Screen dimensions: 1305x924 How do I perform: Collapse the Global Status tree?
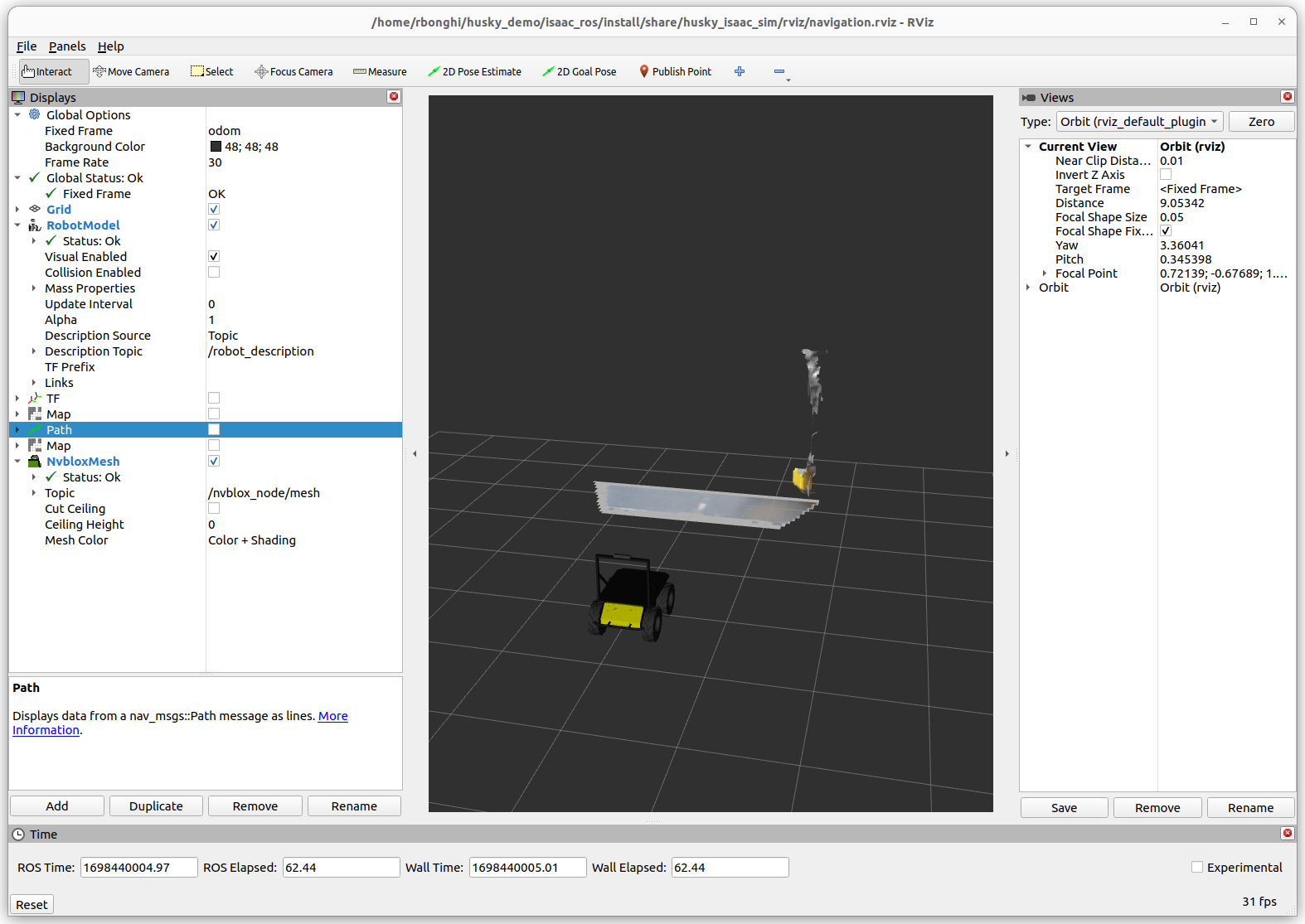click(17, 177)
